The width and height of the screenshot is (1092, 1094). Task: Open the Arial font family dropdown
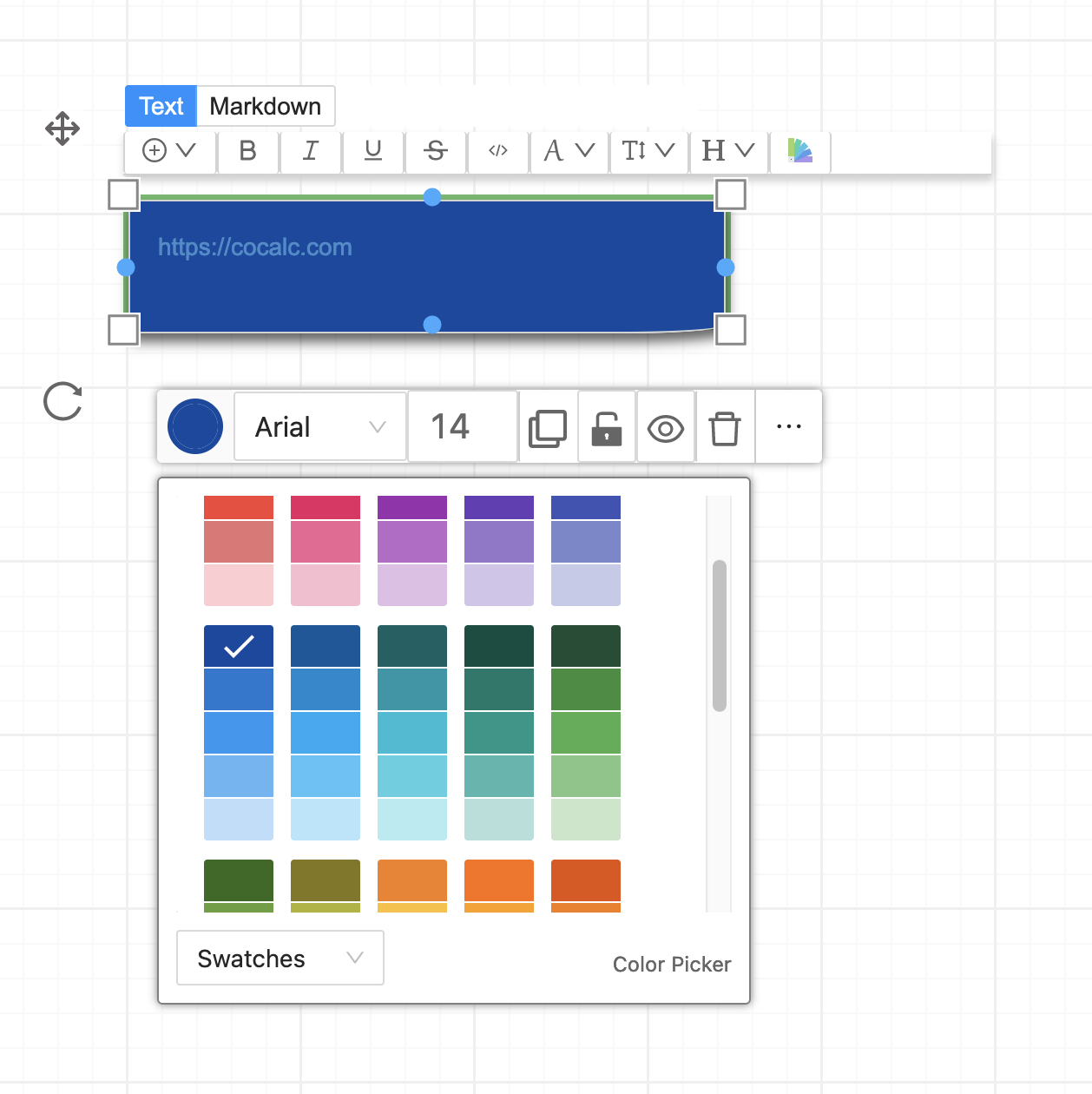(319, 426)
